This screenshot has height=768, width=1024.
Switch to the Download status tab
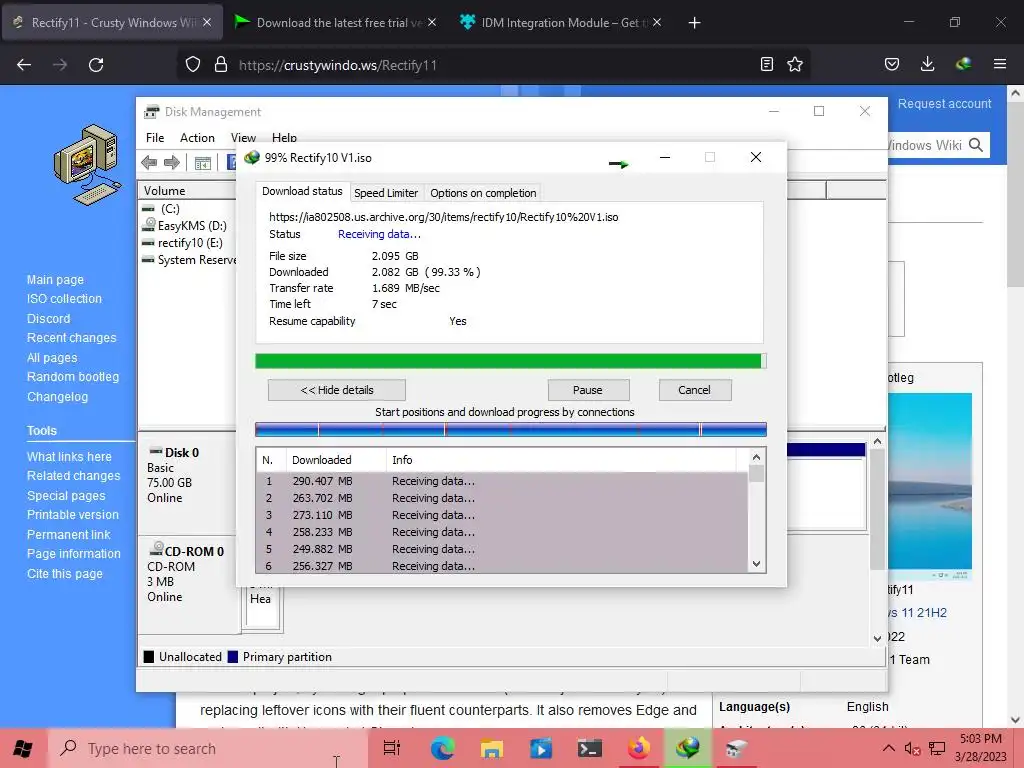click(302, 191)
